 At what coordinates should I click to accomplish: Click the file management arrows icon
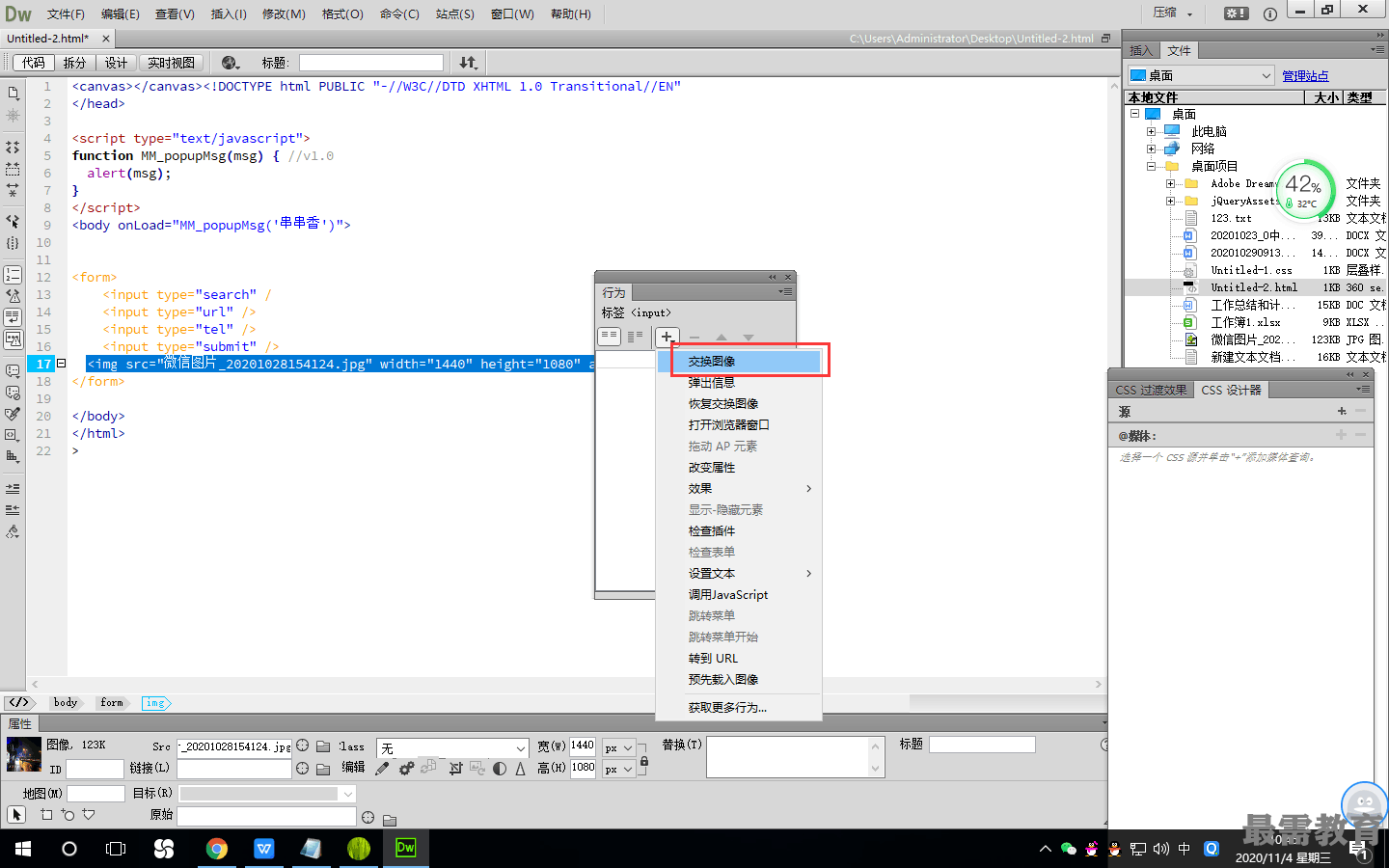click(x=468, y=63)
